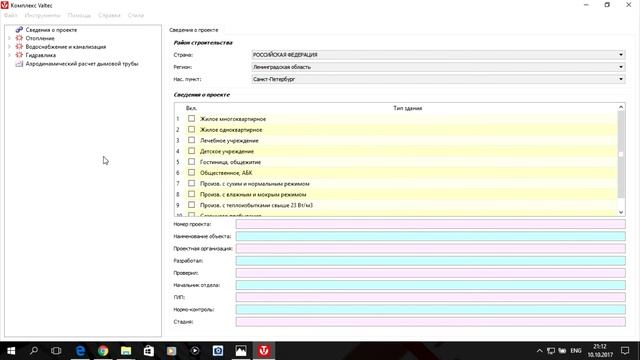Click the Valtec app icon on taskbar
This screenshot has height=360, width=640.
click(x=264, y=351)
